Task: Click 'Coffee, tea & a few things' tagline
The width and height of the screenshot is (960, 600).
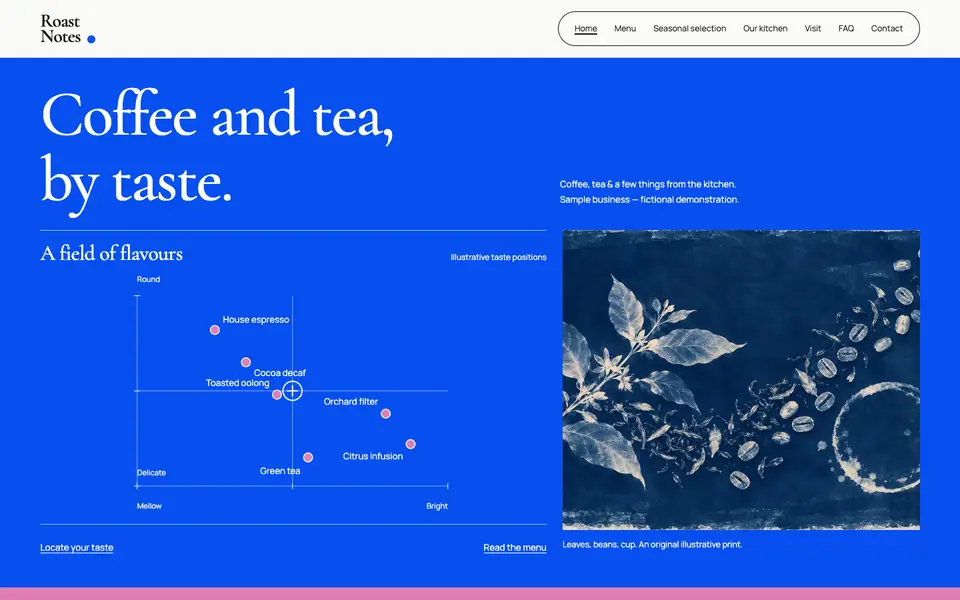Action: [x=648, y=184]
